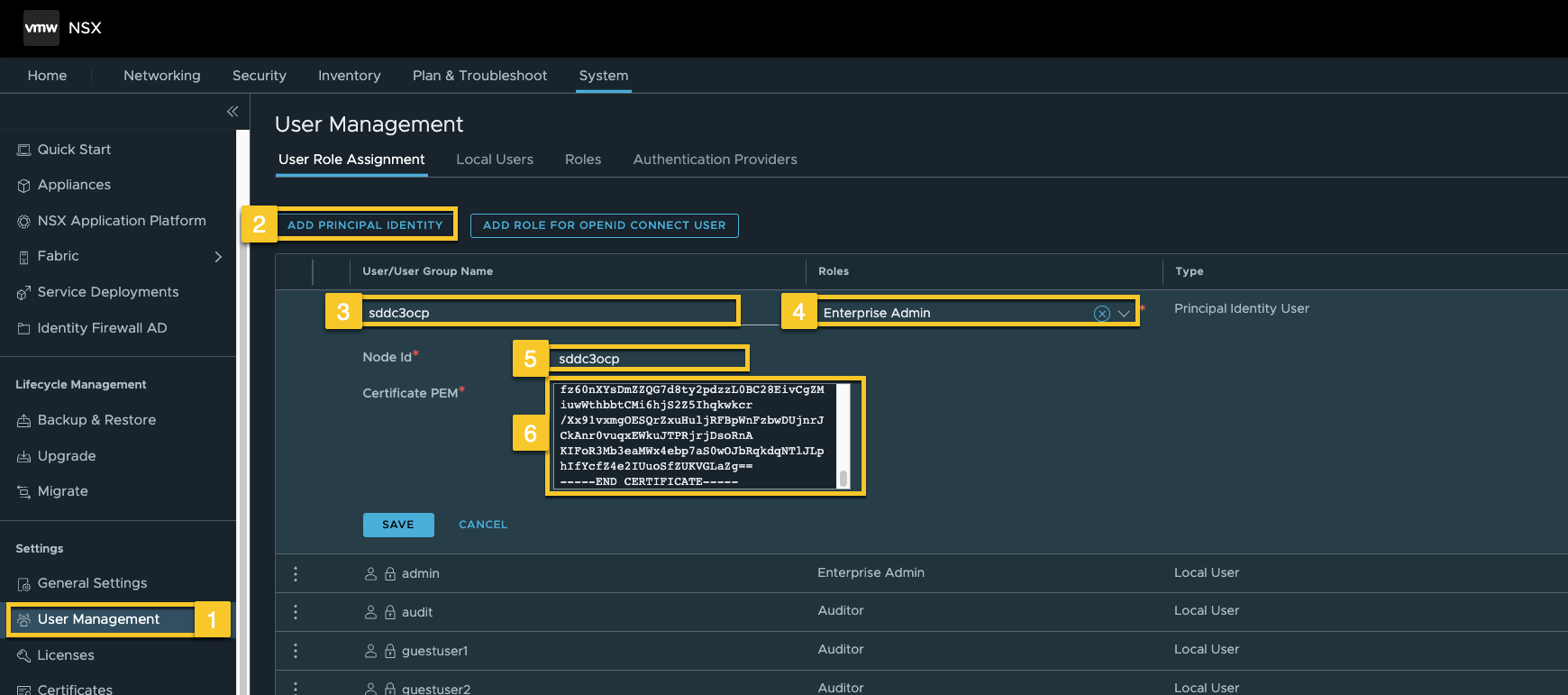
Task: Open the Upgrade page
Action: pyautogui.click(x=67, y=456)
